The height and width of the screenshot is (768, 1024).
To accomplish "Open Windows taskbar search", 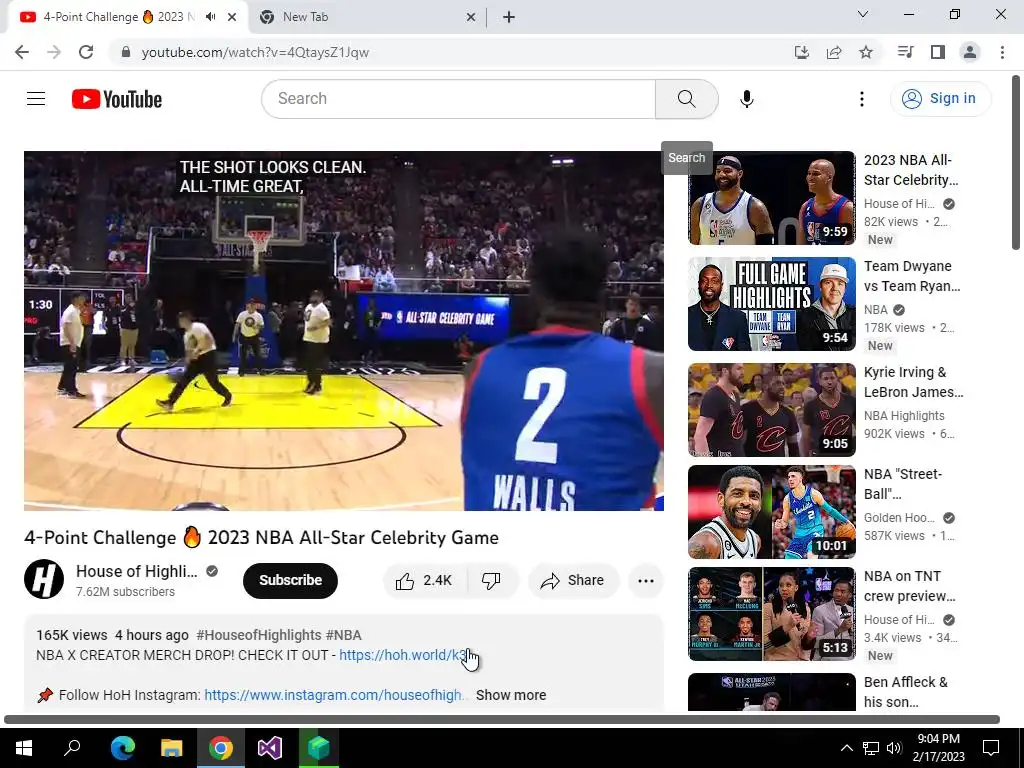I will [x=72, y=748].
